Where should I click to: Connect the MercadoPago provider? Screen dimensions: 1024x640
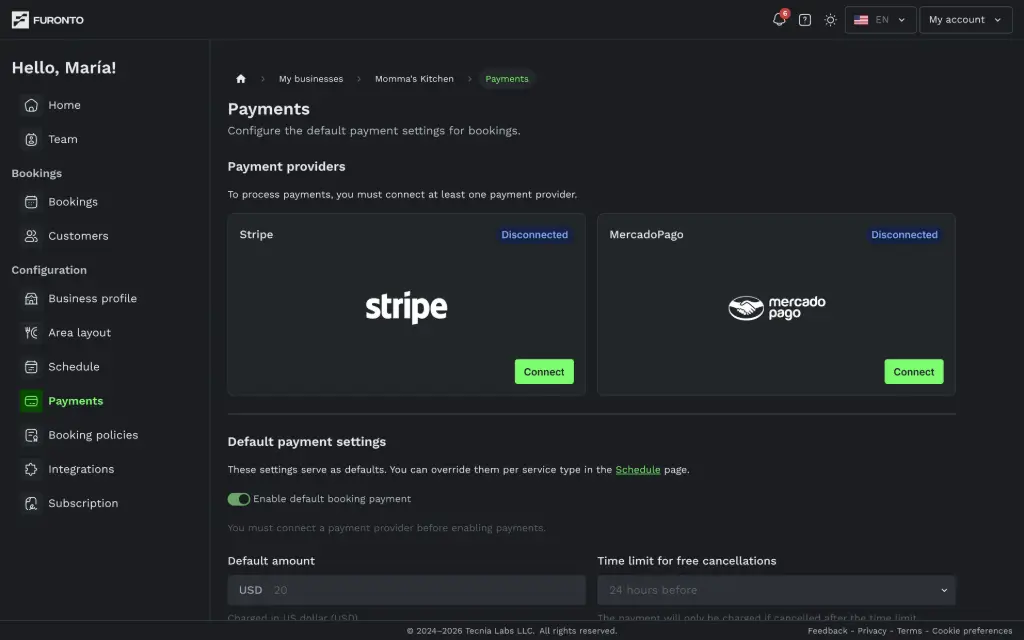tap(914, 372)
